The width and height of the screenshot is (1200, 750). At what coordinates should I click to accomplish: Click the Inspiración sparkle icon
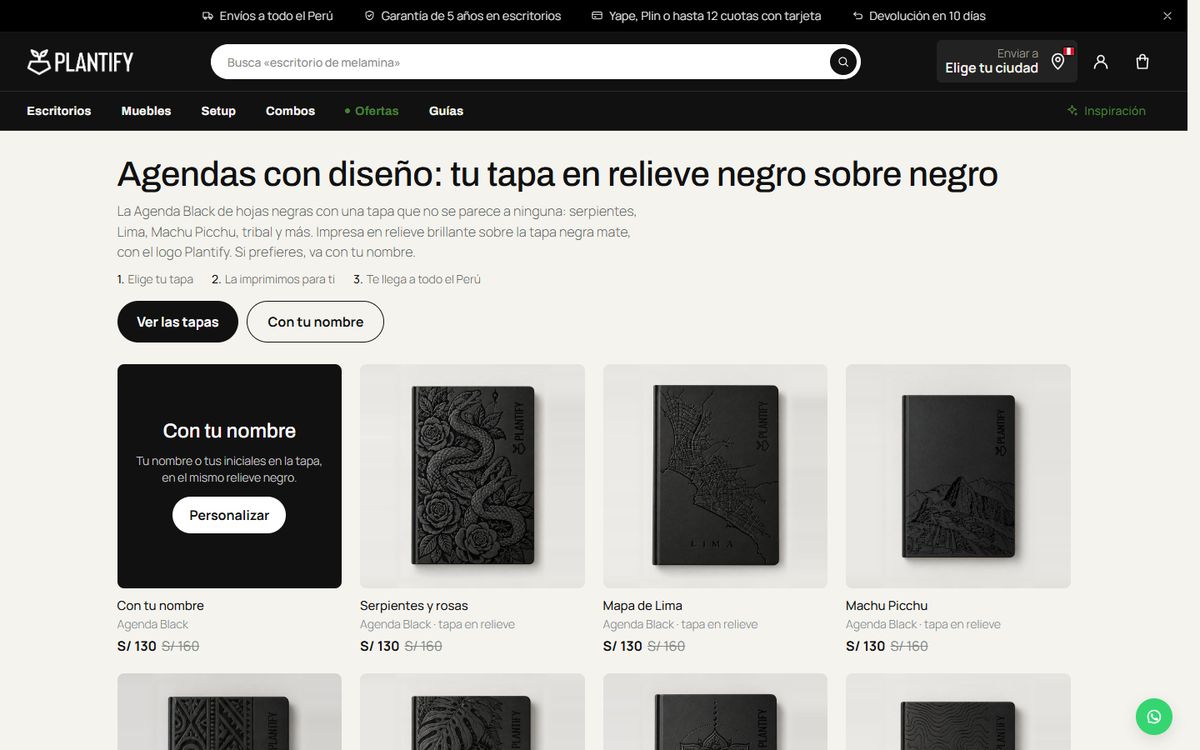point(1072,111)
